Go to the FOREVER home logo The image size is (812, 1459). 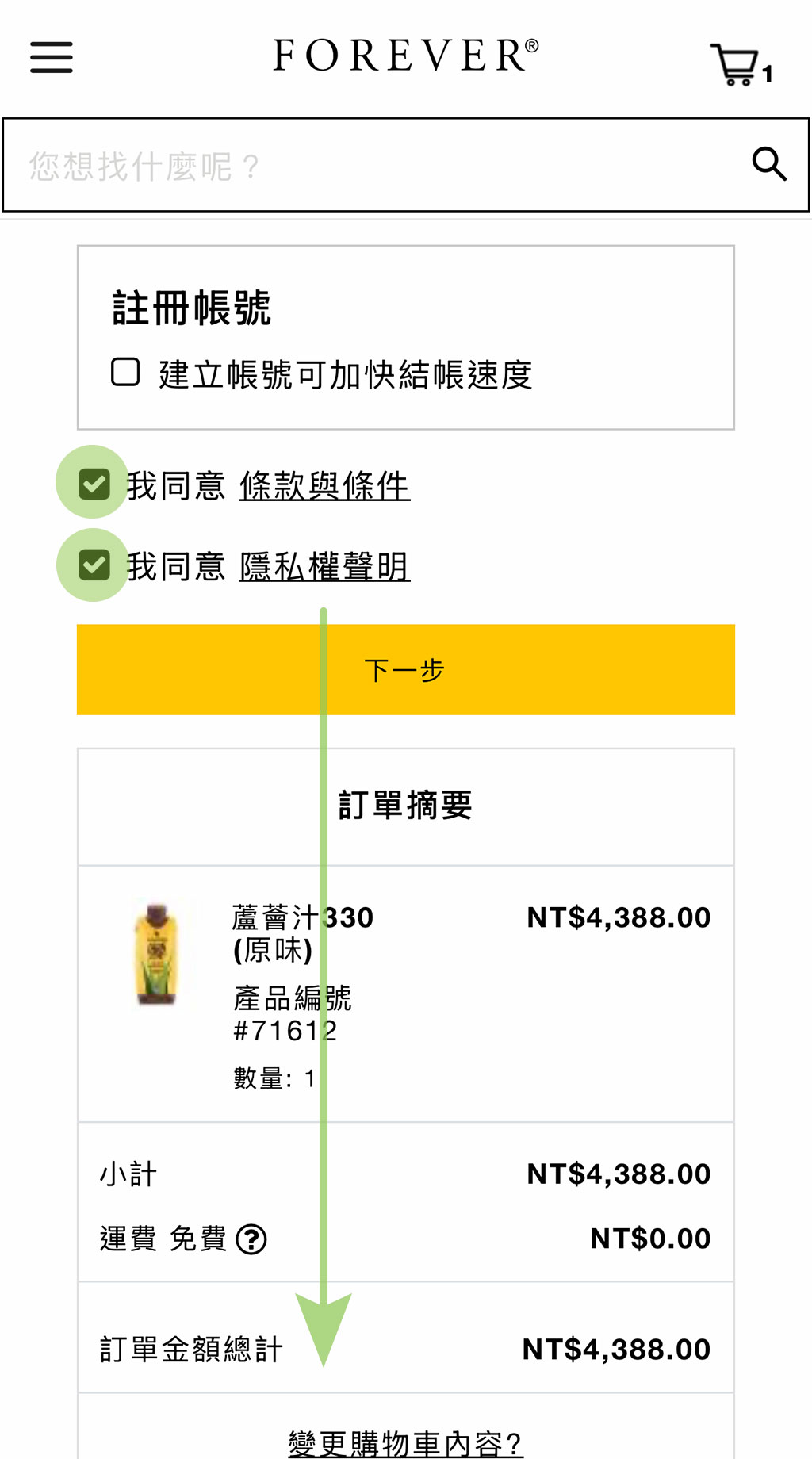click(x=405, y=56)
